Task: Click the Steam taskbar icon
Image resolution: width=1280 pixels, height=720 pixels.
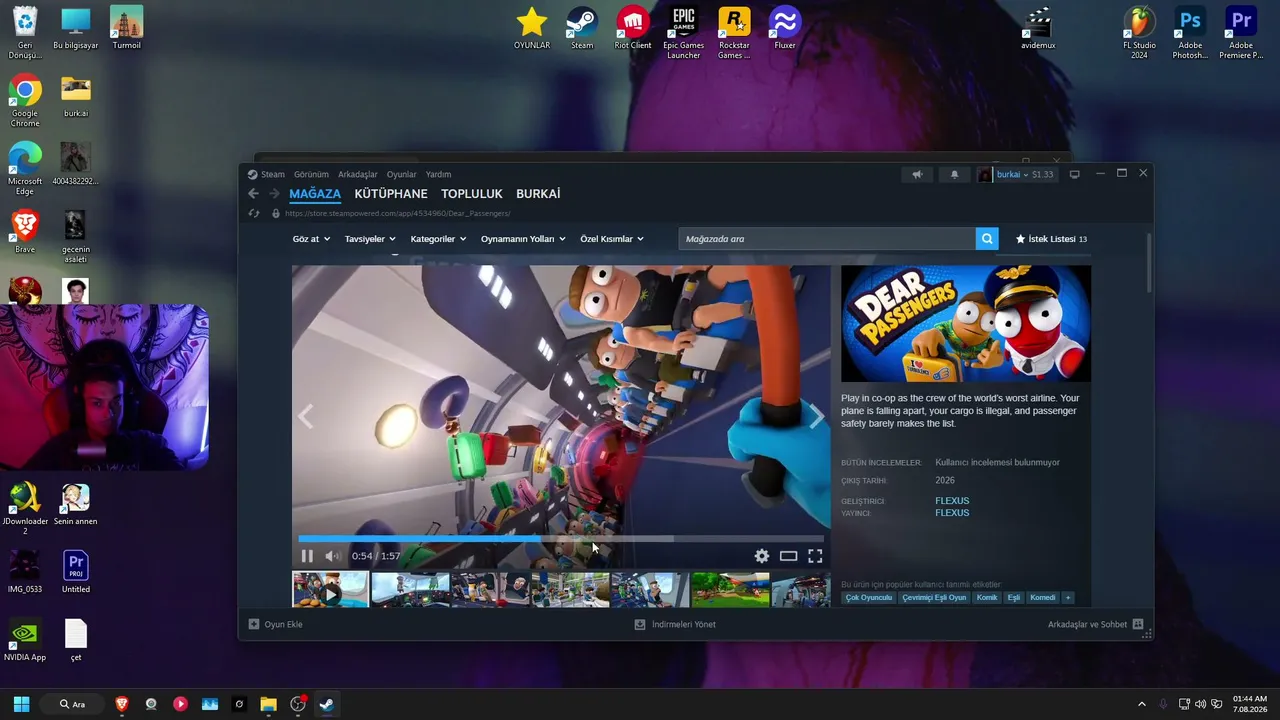Action: coord(327,704)
